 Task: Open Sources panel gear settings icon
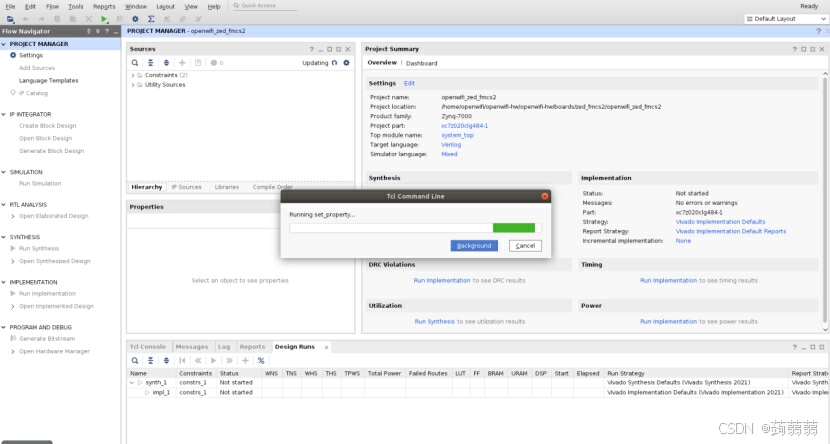tap(346, 63)
